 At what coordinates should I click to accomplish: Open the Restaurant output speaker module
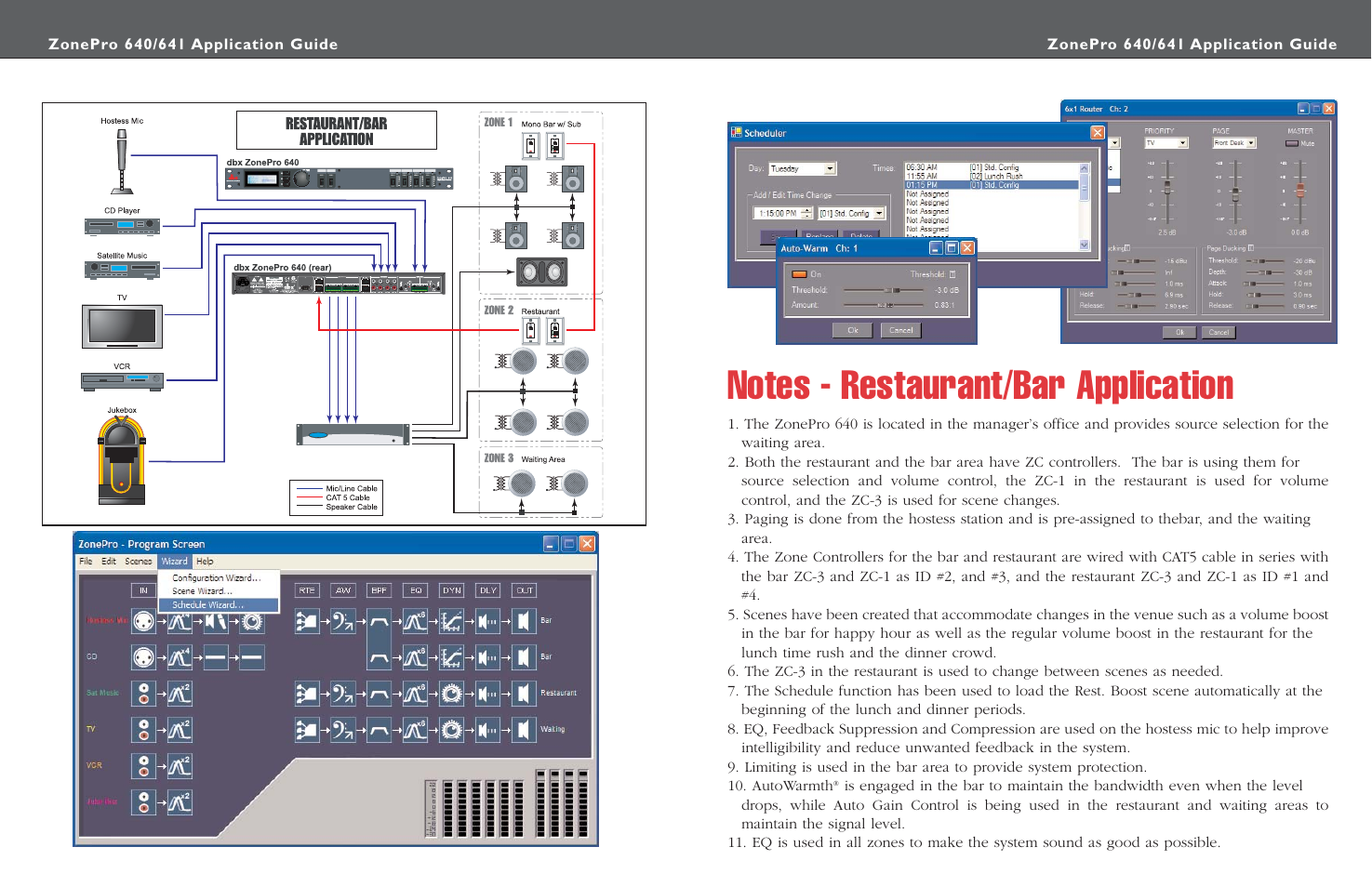tap(525, 694)
